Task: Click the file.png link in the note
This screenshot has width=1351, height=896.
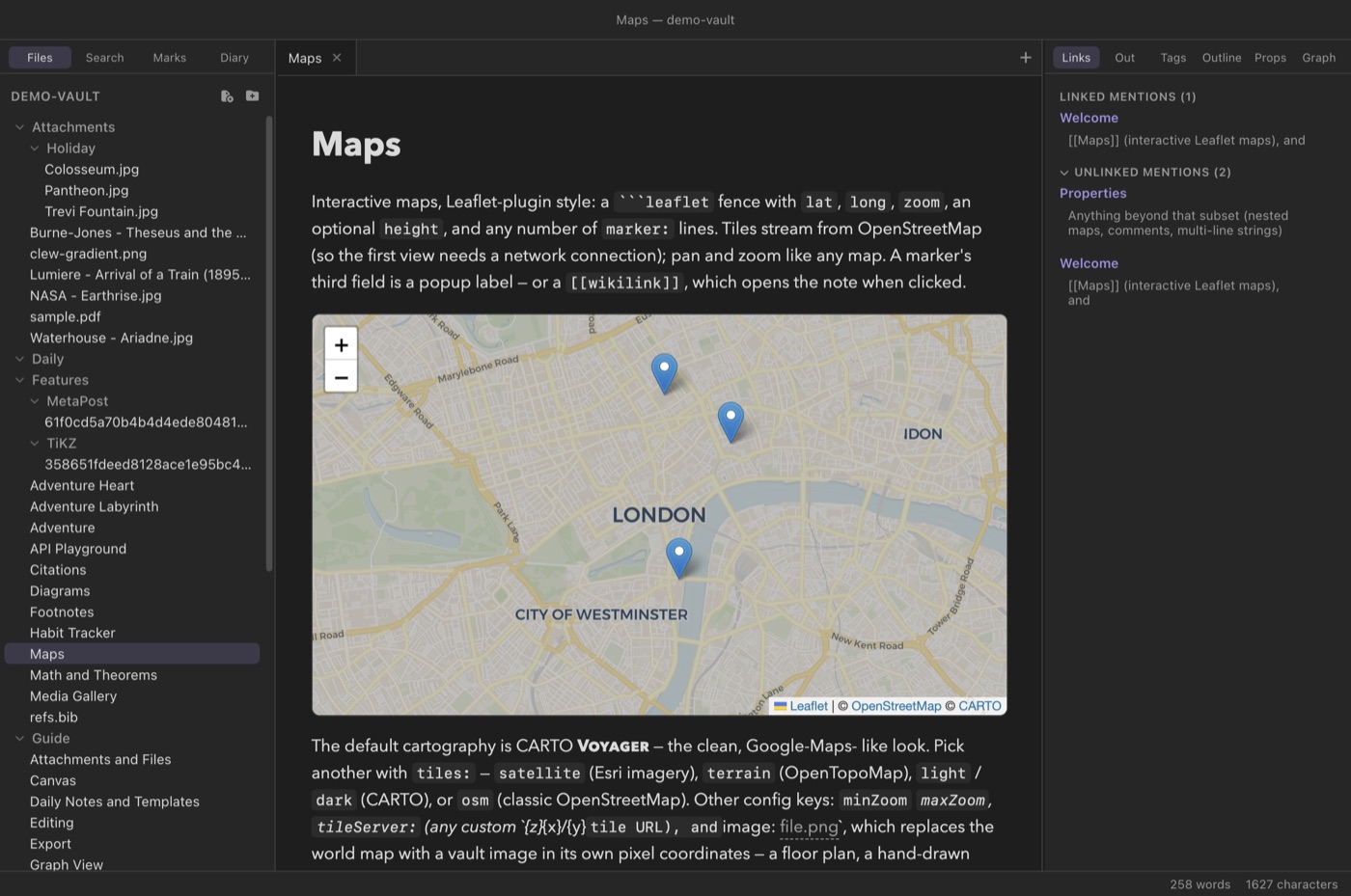Action: (809, 827)
